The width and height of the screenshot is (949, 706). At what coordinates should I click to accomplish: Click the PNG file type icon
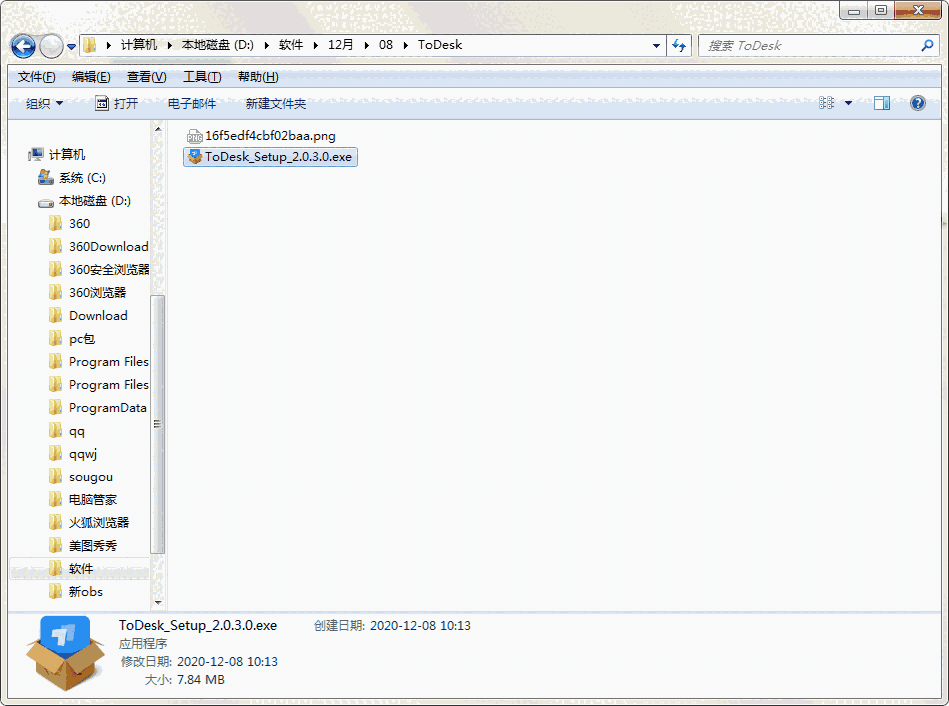point(194,136)
